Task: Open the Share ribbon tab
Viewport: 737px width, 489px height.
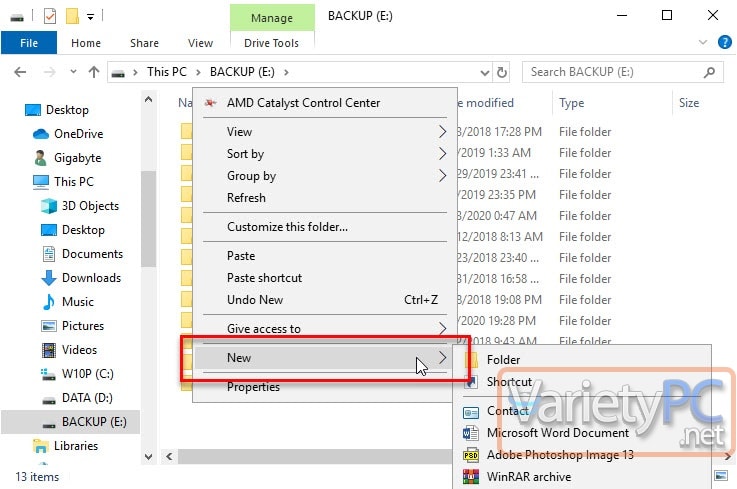Action: click(144, 43)
